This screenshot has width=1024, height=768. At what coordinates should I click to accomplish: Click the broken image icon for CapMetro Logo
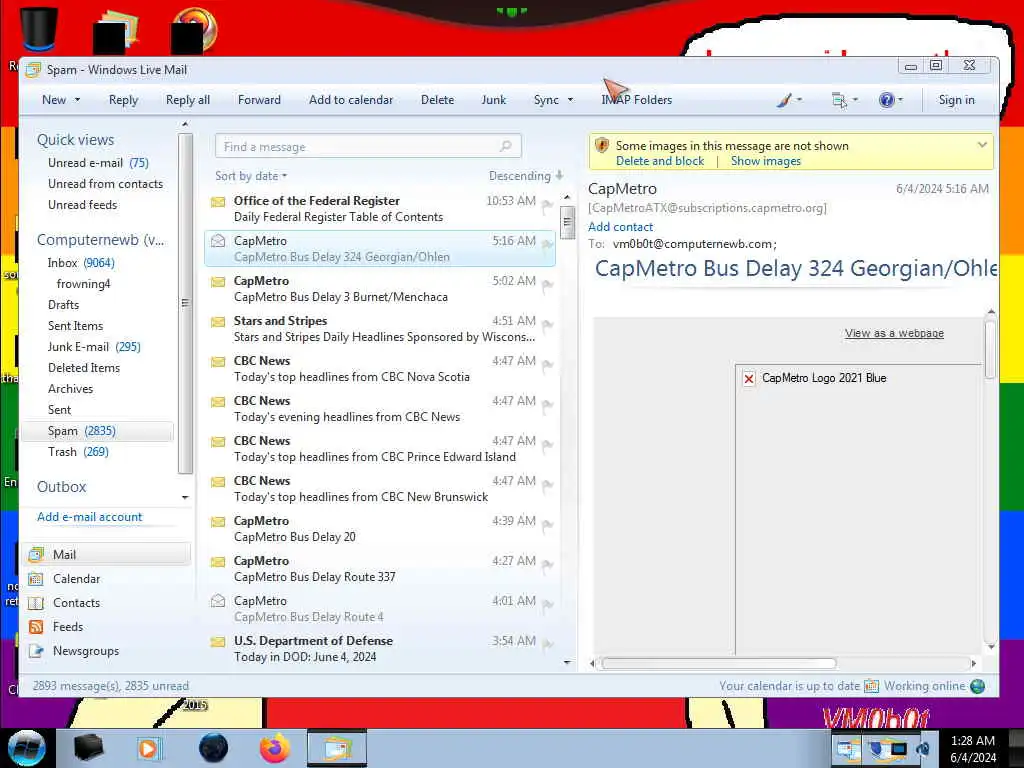(749, 378)
